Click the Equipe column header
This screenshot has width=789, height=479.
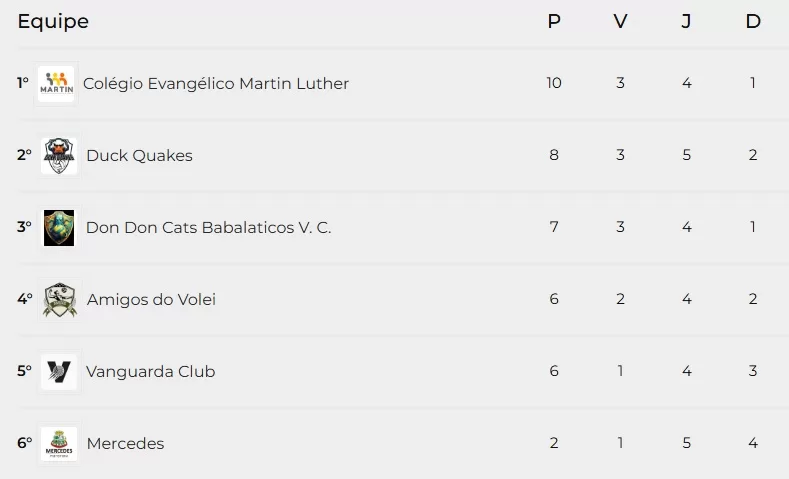[53, 21]
